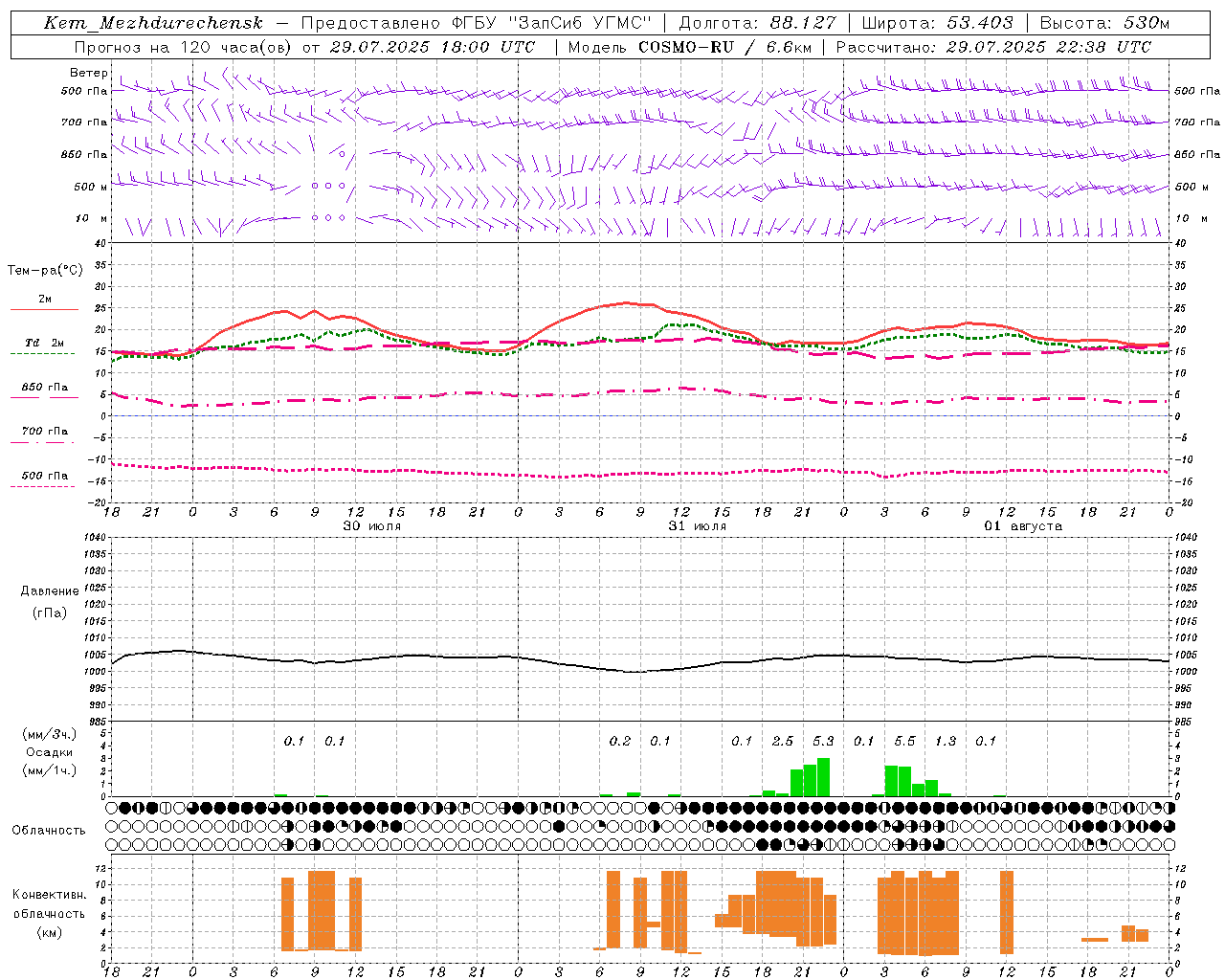The width and height of the screenshot is (1225, 980).
Task: Click the 01 августа date label
Action: 1023,526
